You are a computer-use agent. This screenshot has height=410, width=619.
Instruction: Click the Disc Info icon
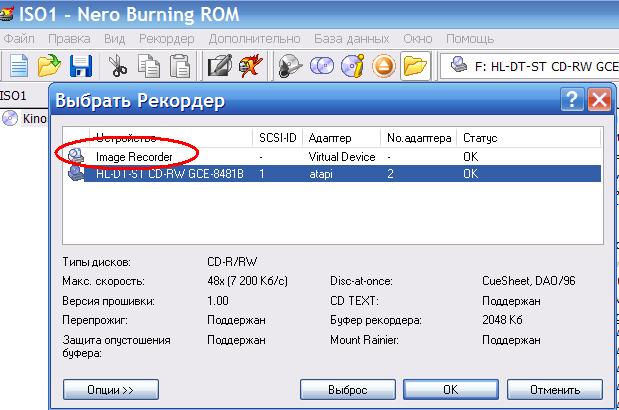tap(353, 66)
